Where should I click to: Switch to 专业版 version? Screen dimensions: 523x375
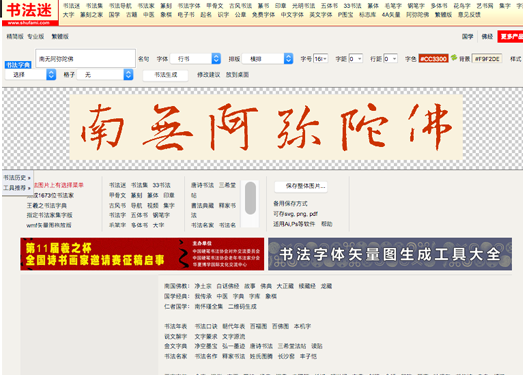36,36
